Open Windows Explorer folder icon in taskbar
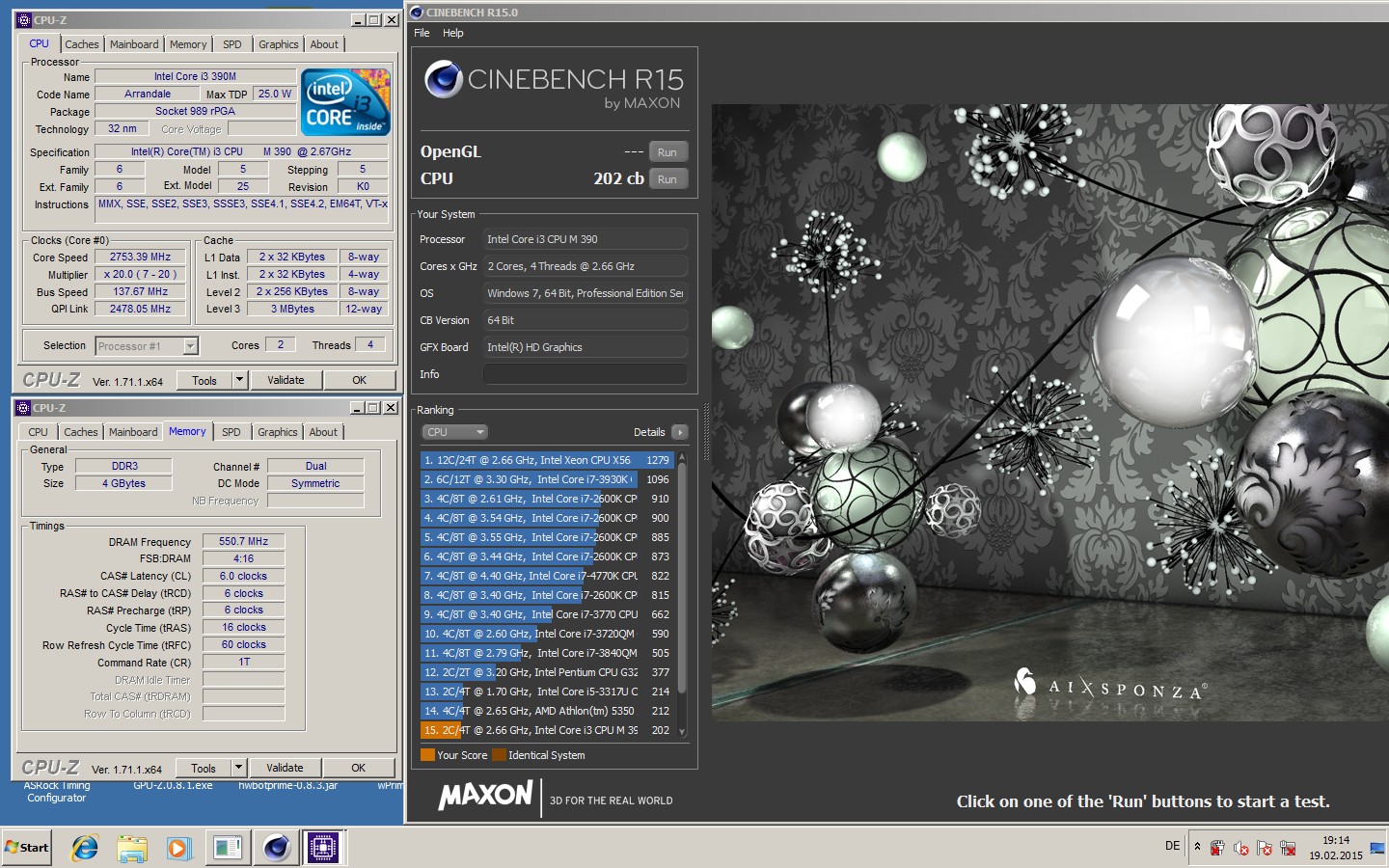 coord(132,848)
